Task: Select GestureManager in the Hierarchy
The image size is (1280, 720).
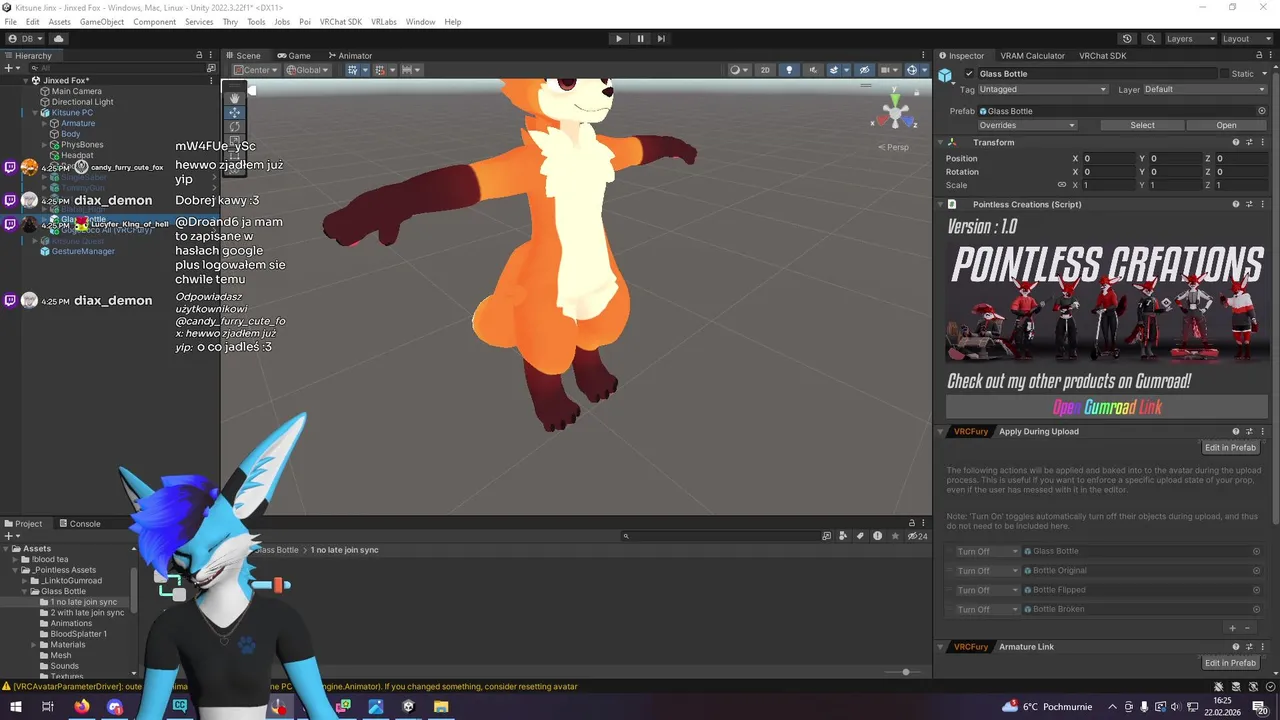Action: (x=83, y=252)
